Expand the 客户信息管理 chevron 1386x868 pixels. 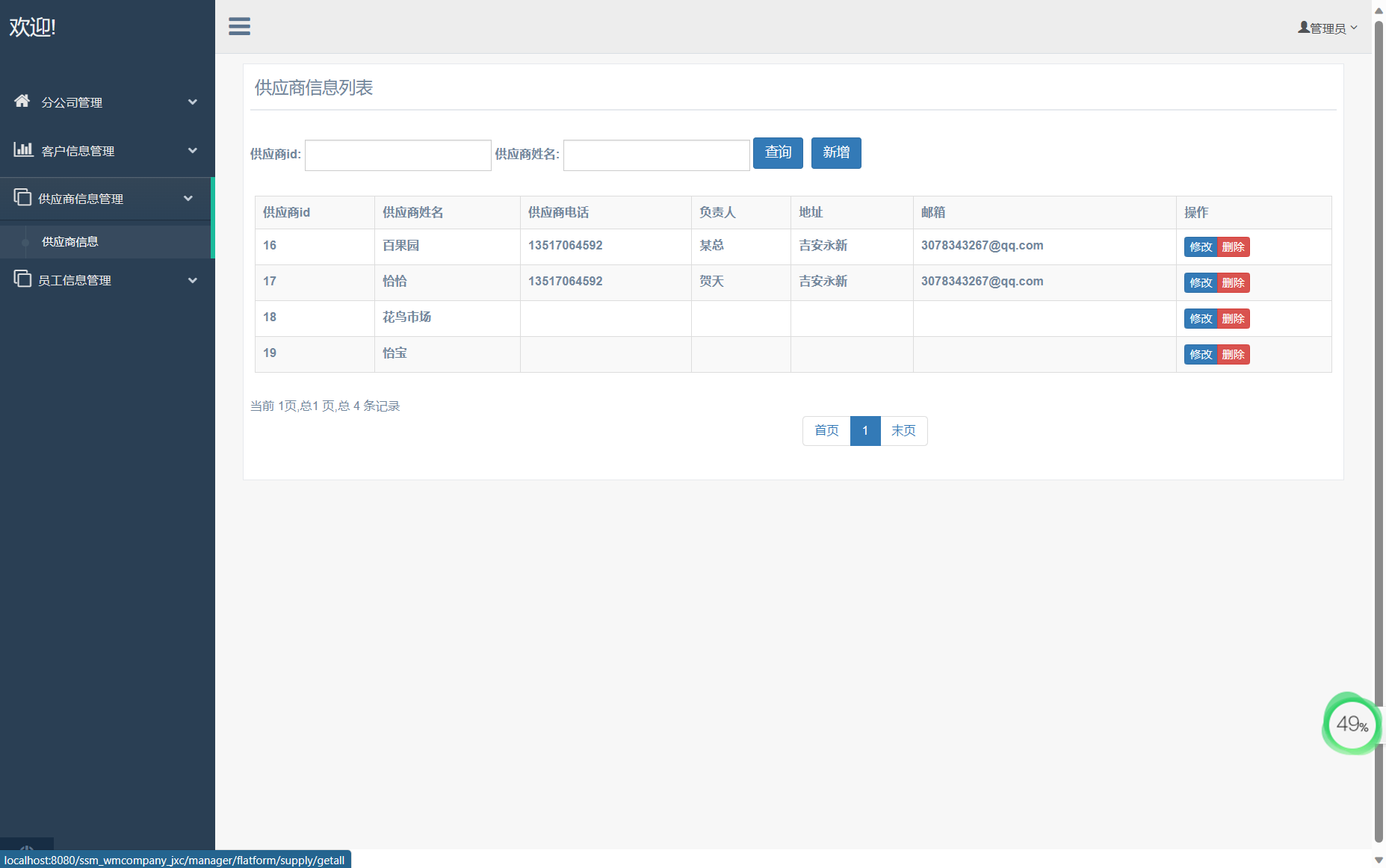coord(193,151)
